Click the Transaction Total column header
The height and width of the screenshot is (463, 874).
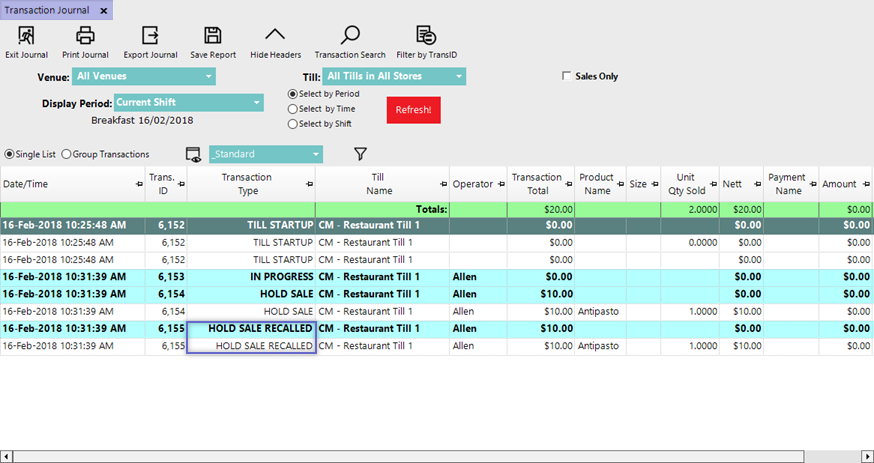(x=537, y=184)
